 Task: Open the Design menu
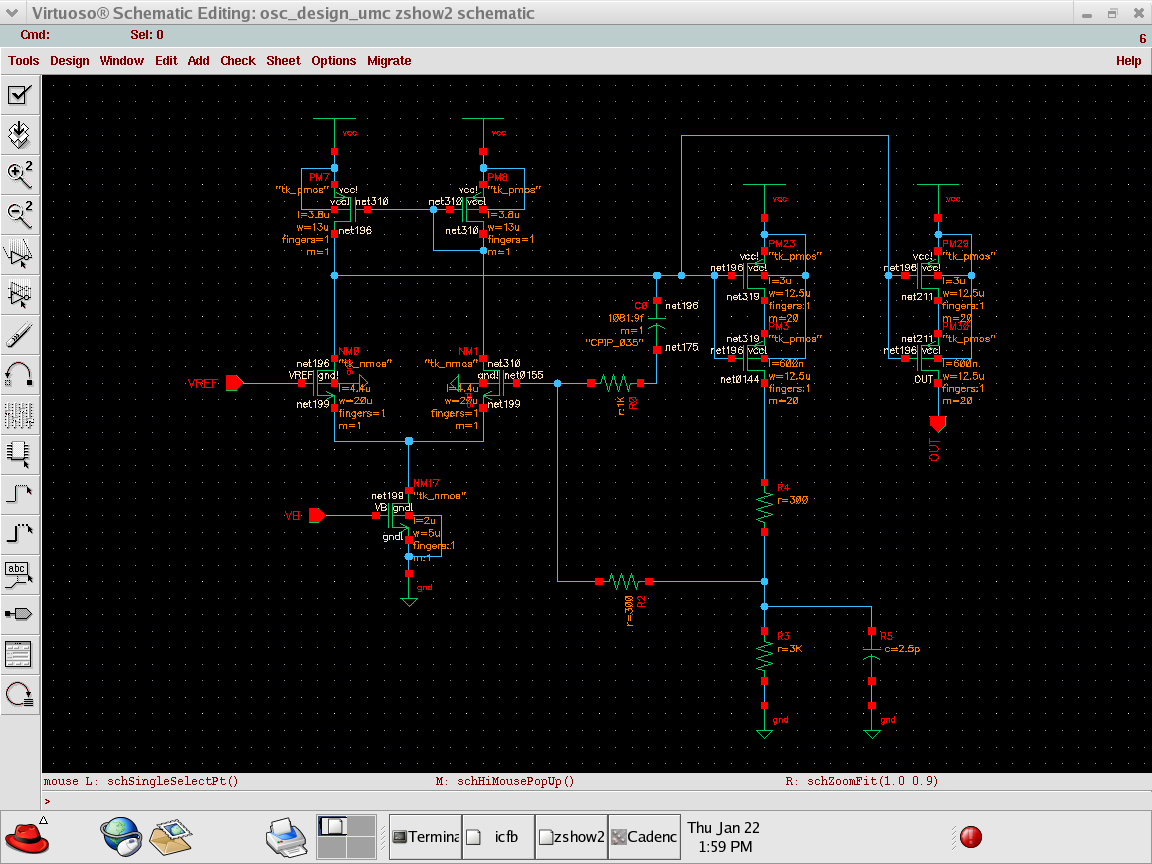pyautogui.click(x=69, y=61)
